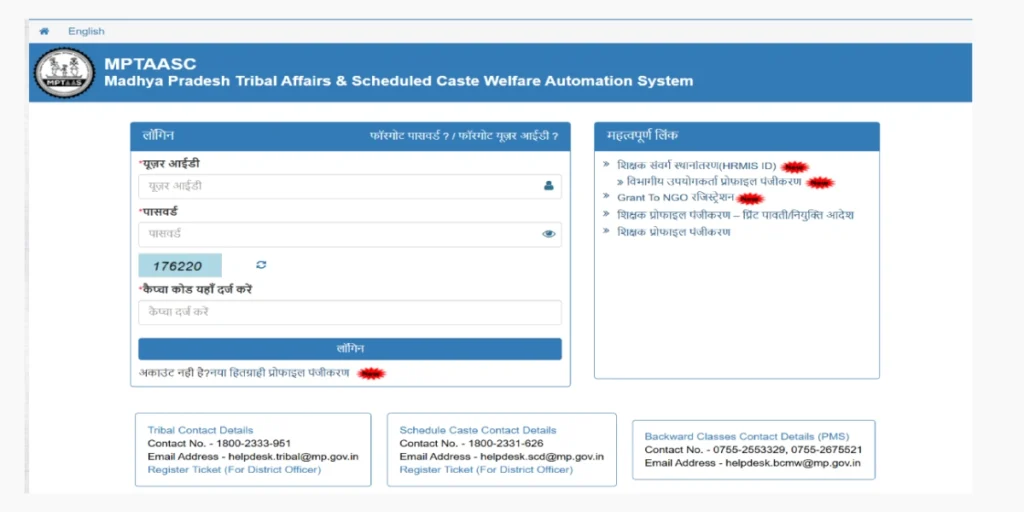Open Grant To NGO रजिस्ट्रेशन link

point(675,197)
